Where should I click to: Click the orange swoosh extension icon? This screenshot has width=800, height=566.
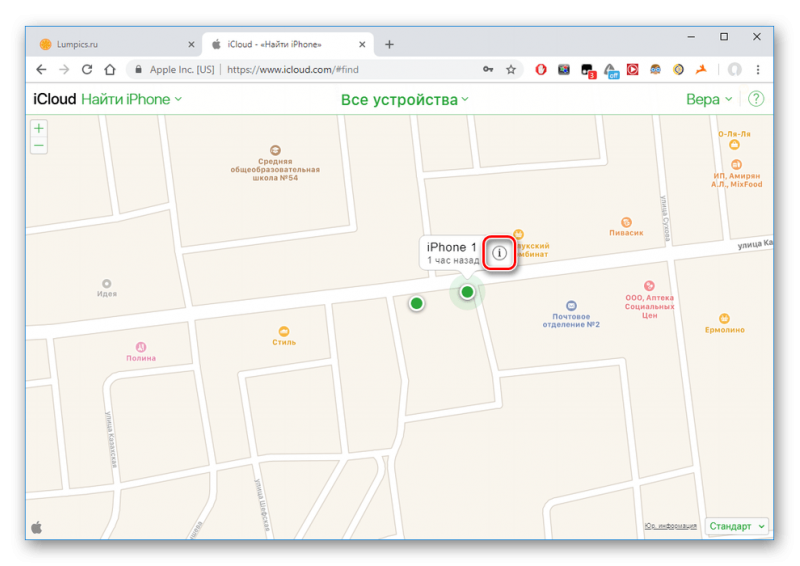click(x=701, y=69)
